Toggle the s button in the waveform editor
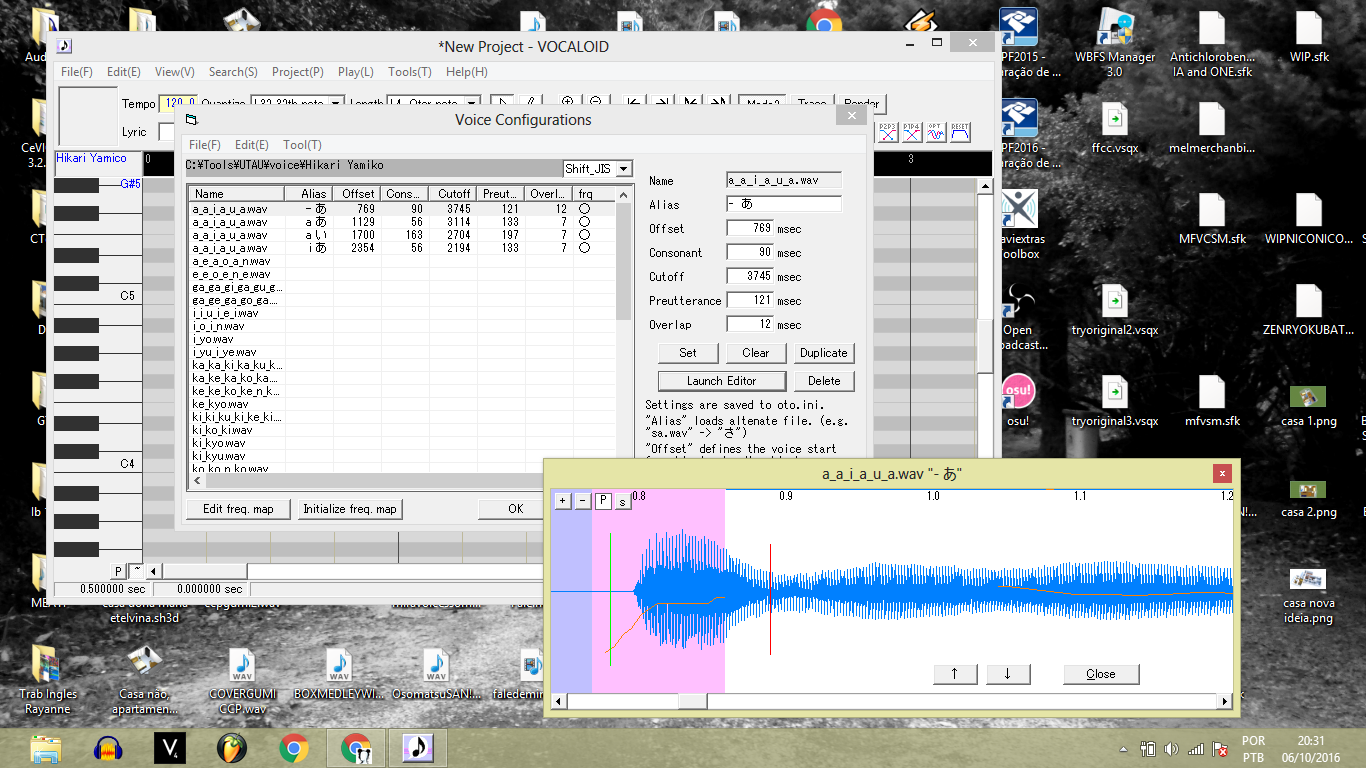 [622, 501]
